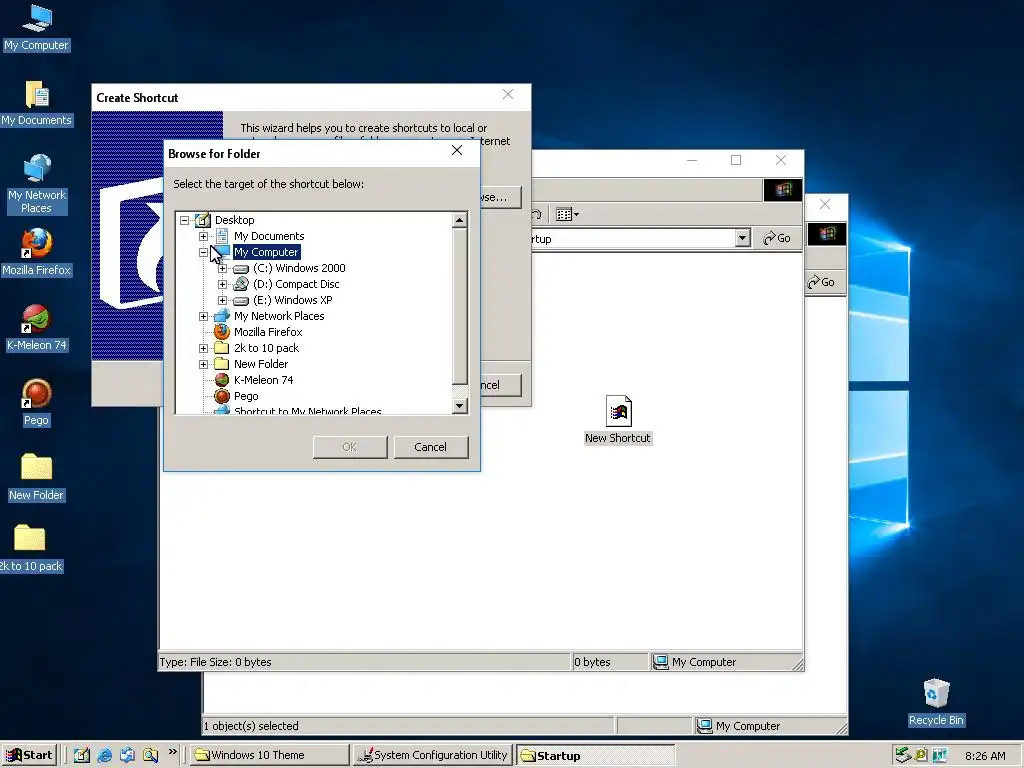Launch Outlook Express from quick launch
The width and height of the screenshot is (1024, 768).
[x=127, y=755]
